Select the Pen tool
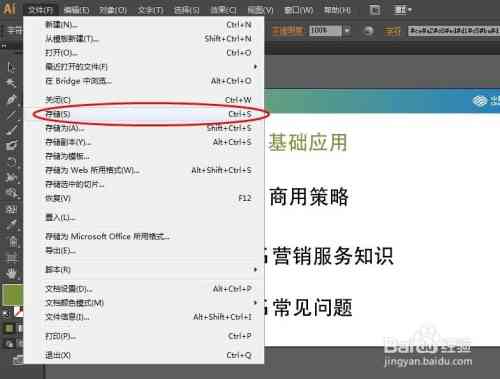This screenshot has width=500, height=379. (x=11, y=99)
